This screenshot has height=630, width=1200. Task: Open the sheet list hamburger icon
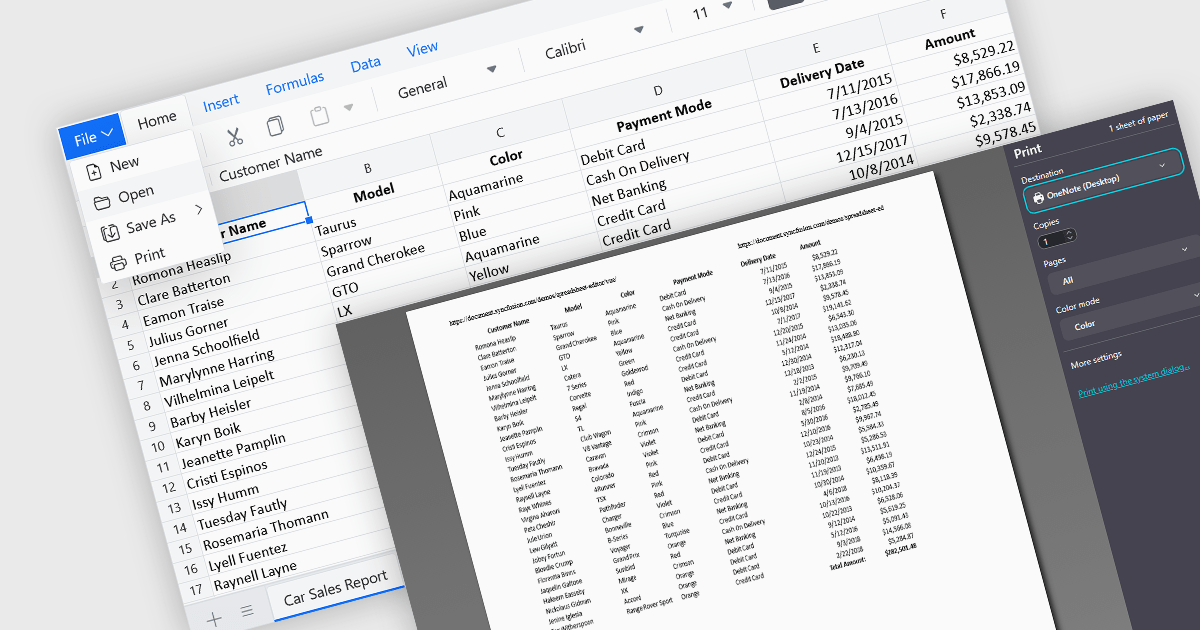(247, 610)
